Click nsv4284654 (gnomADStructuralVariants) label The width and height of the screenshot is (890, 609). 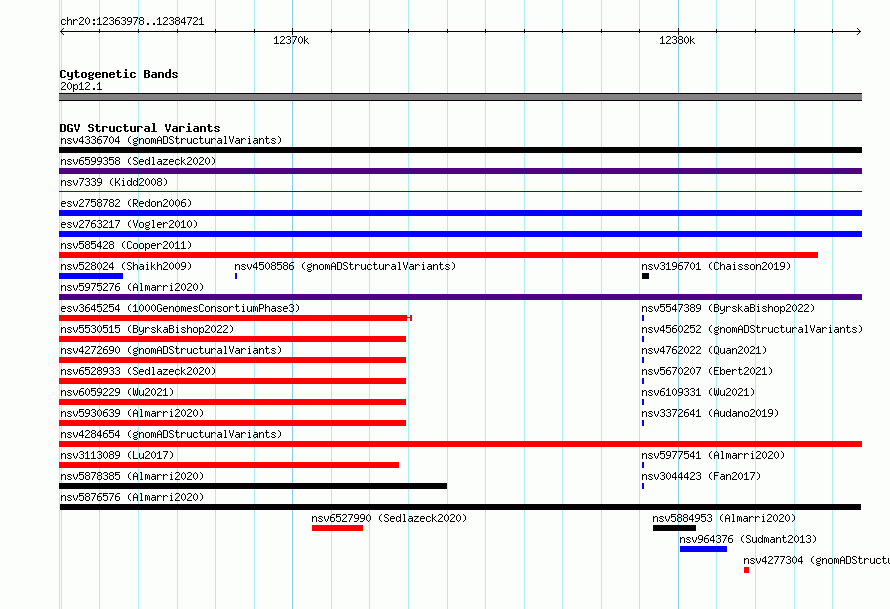pos(171,434)
